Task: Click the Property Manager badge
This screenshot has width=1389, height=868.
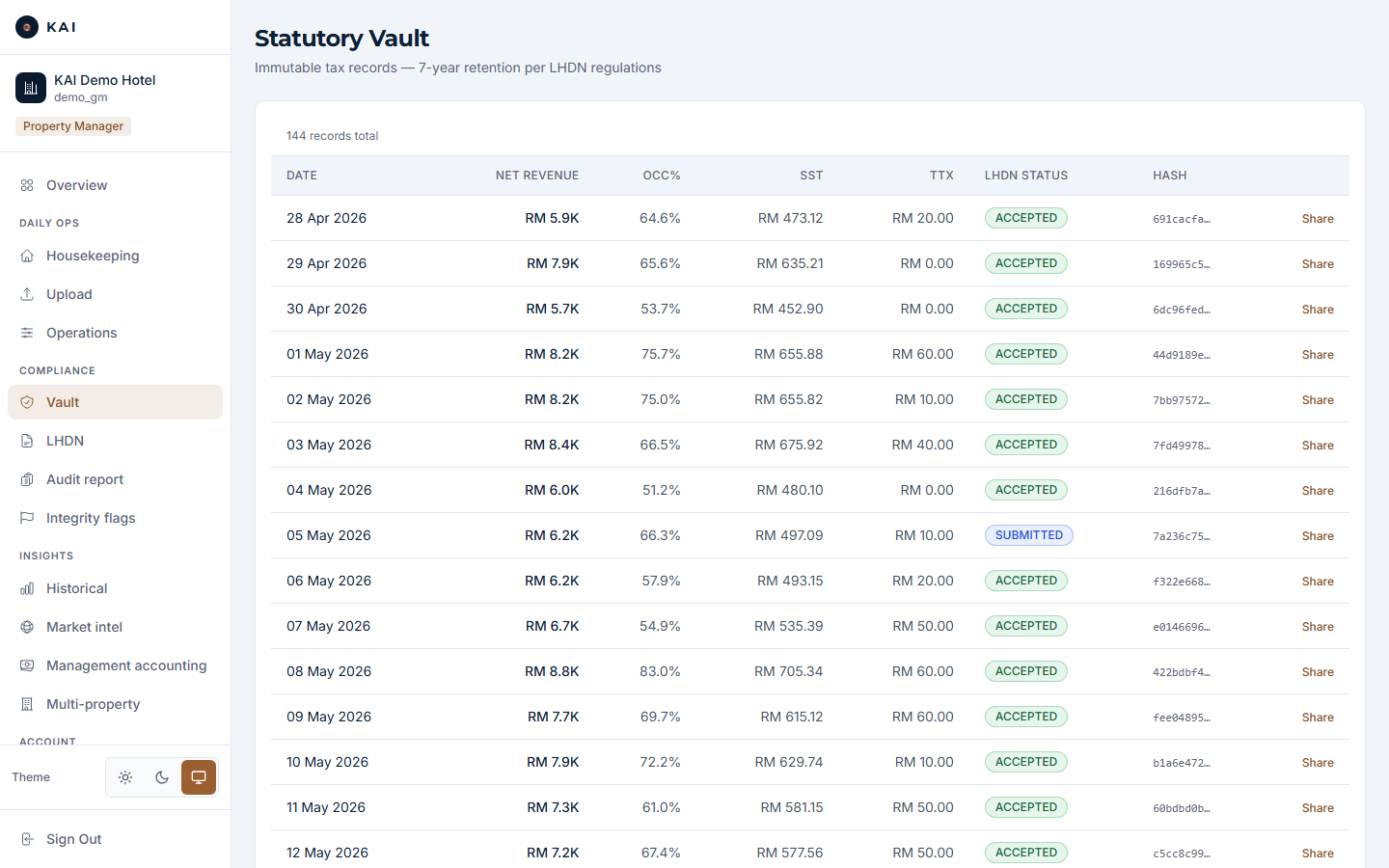Action: pyautogui.click(x=73, y=126)
